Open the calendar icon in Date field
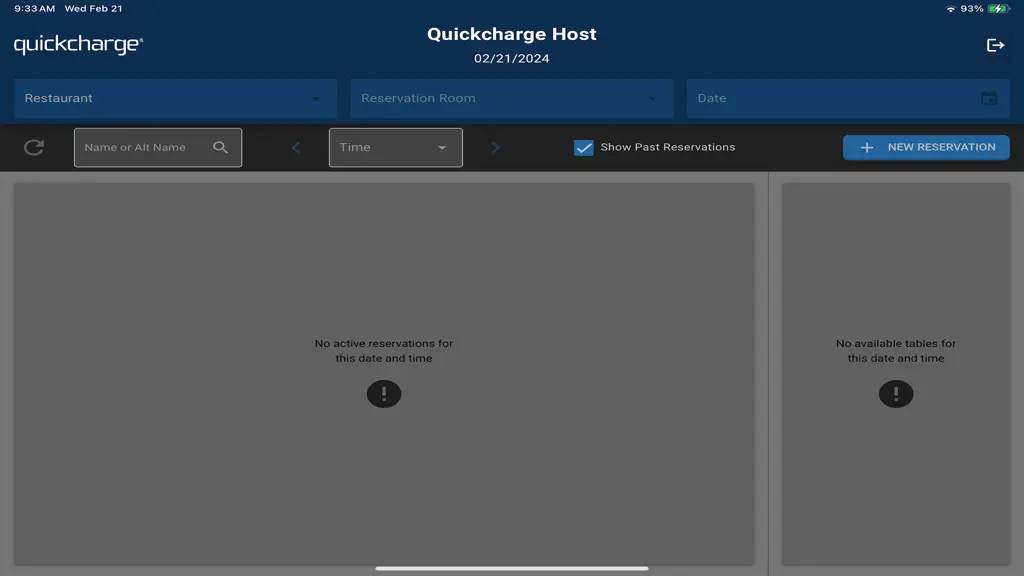Screen dimensions: 1024x576 point(989,98)
